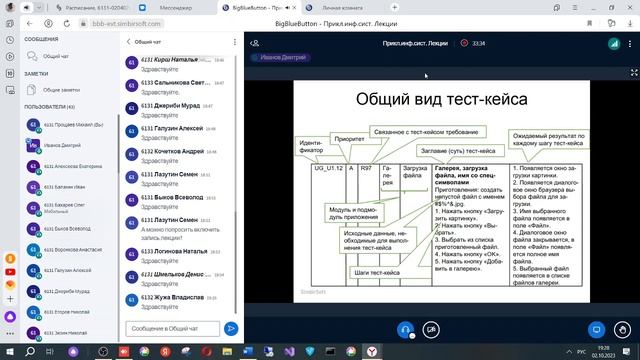Open history clock icon in browser sidebar

(10, 40)
